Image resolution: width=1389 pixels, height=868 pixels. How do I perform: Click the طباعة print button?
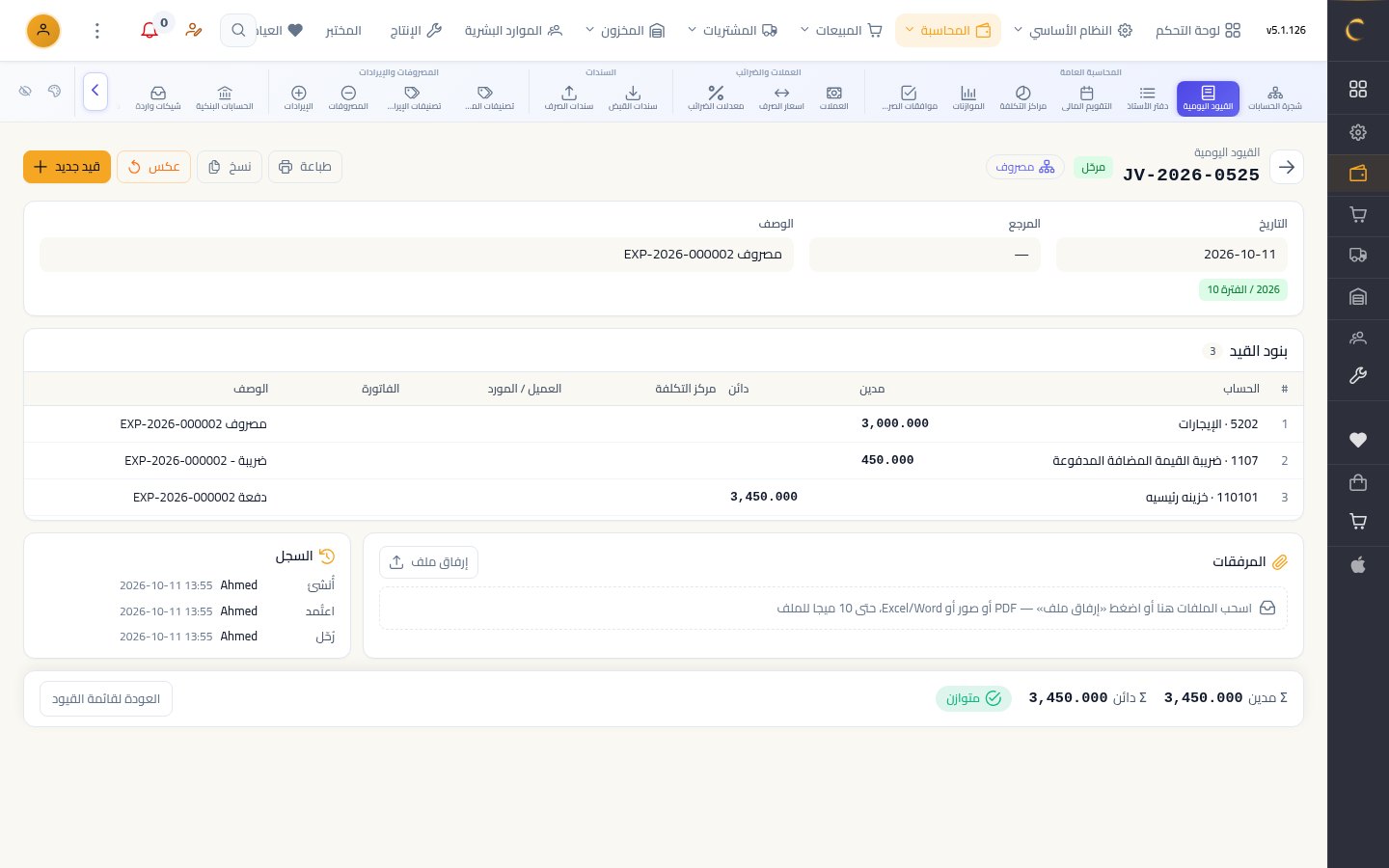pos(305,167)
